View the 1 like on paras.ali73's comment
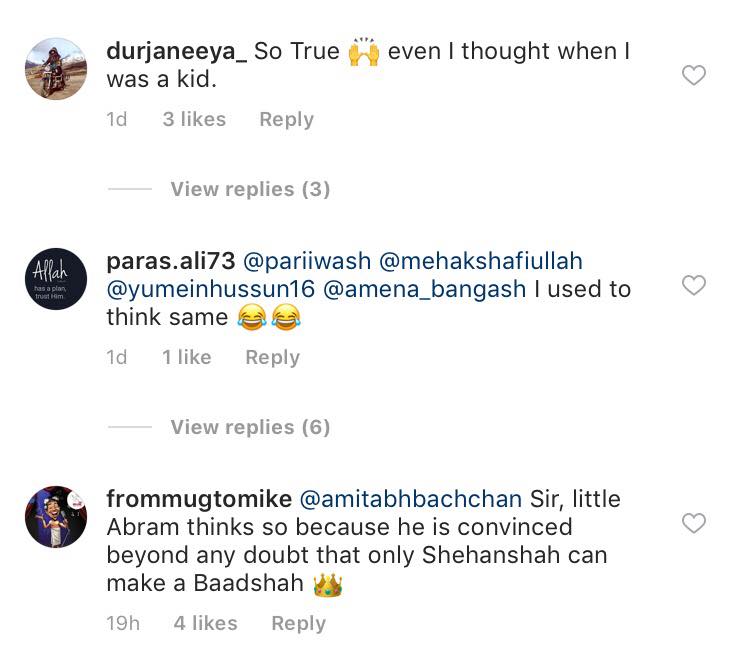The width and height of the screenshot is (750, 668). [186, 357]
